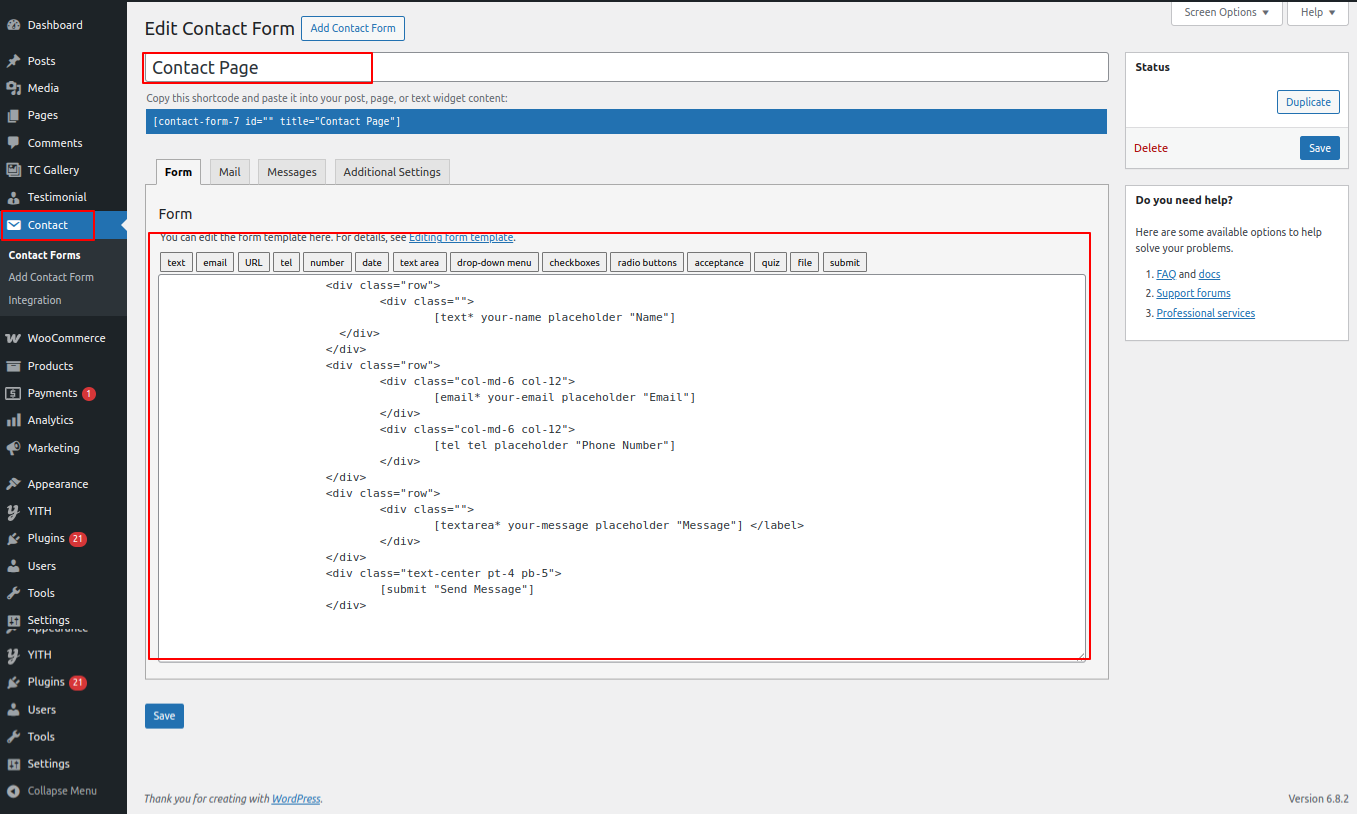This screenshot has height=815, width=1357.
Task: Insert an acceptance form-tag
Action: tap(719, 262)
